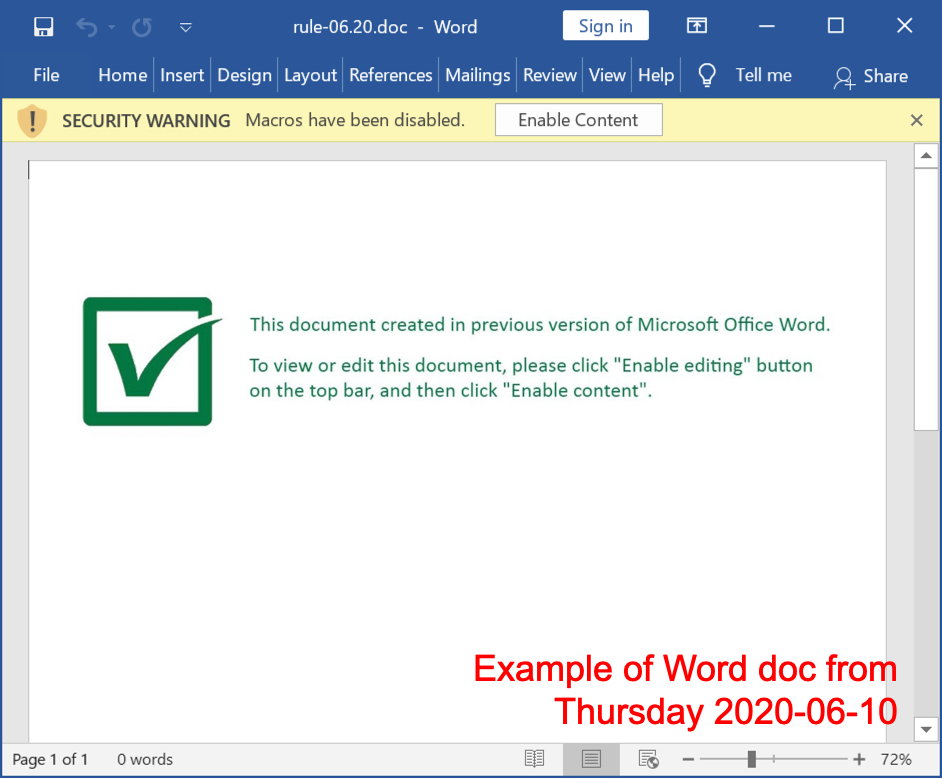Switch to the Home tab

coord(123,75)
